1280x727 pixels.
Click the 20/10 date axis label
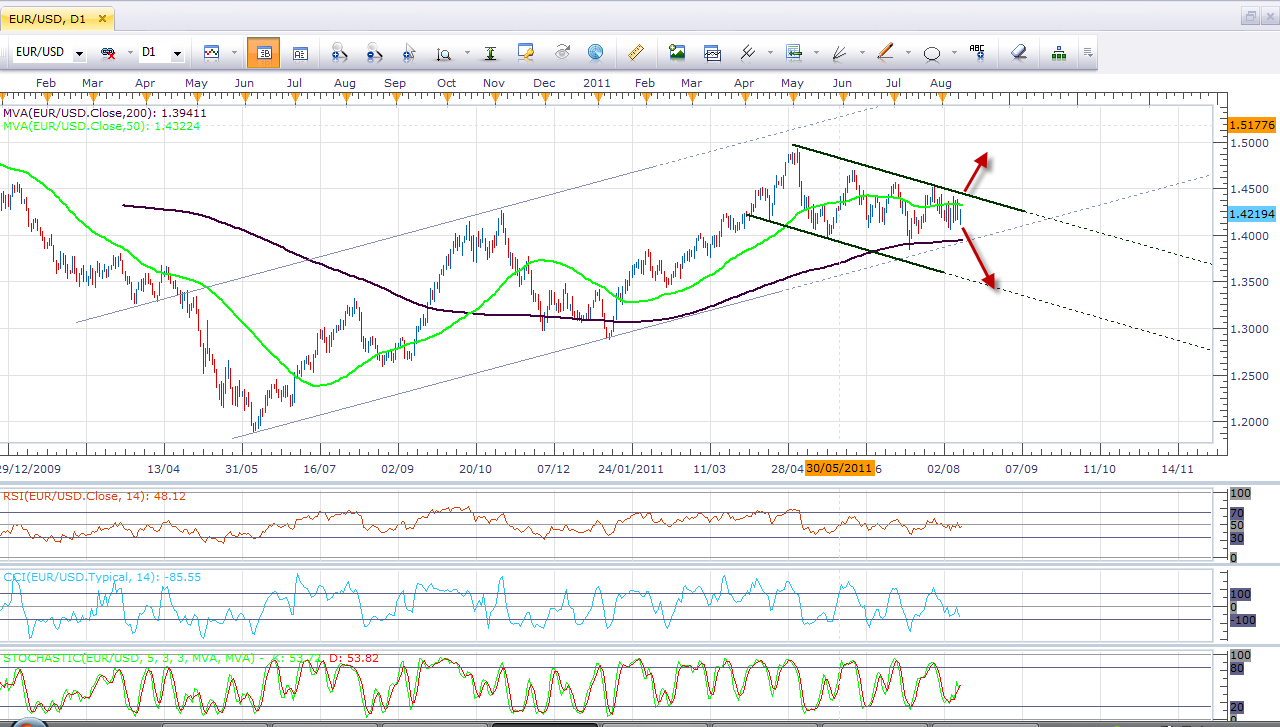(475, 468)
